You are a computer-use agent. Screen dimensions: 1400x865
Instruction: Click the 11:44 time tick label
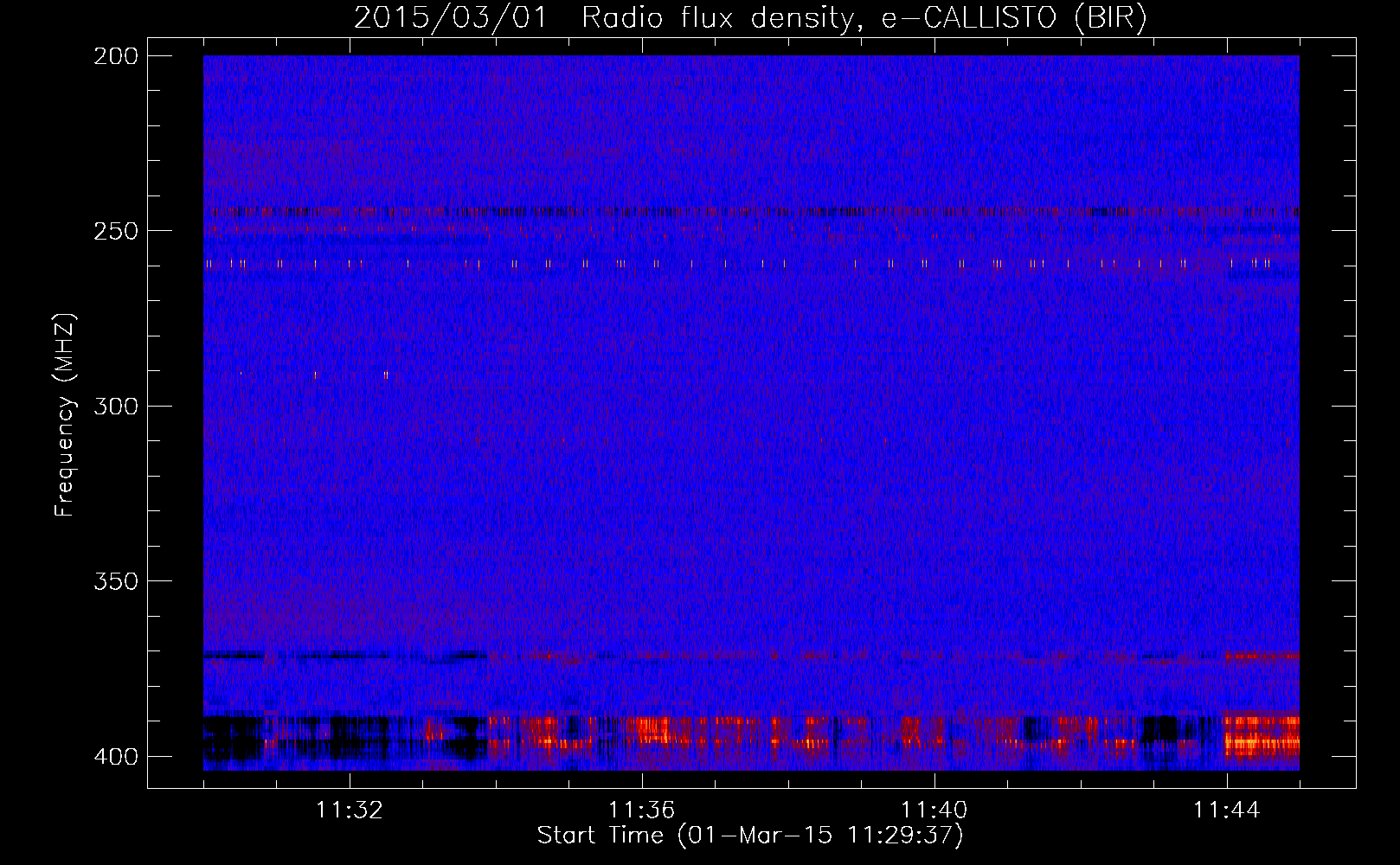pos(1227,811)
